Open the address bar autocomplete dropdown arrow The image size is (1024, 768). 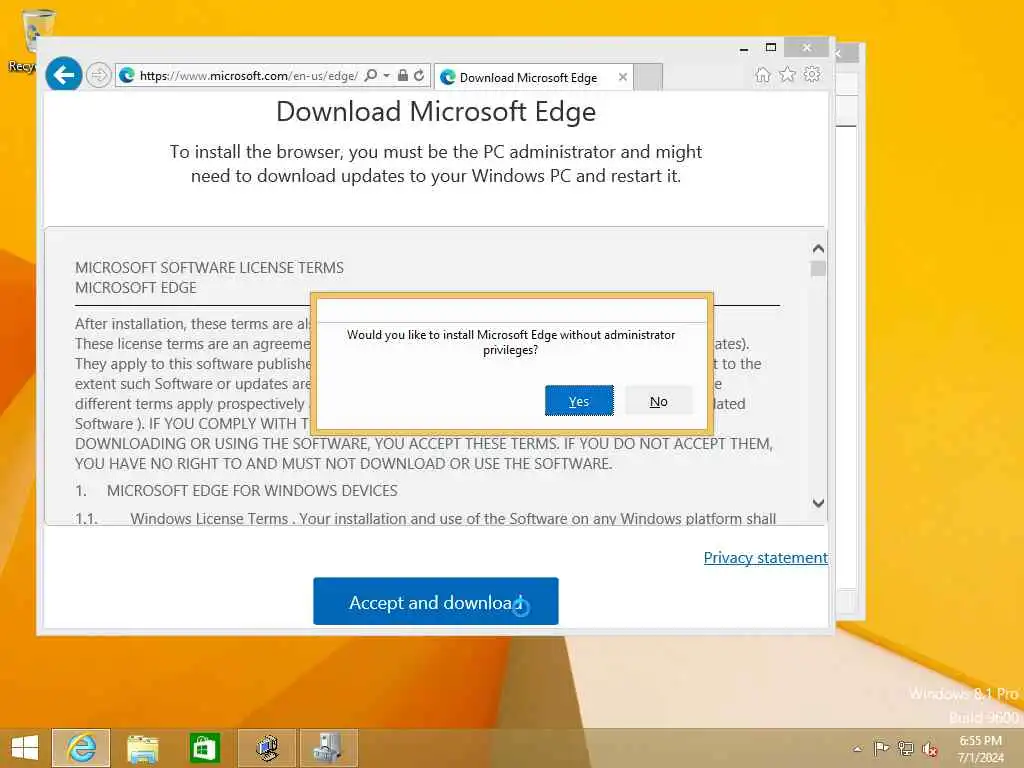point(387,76)
